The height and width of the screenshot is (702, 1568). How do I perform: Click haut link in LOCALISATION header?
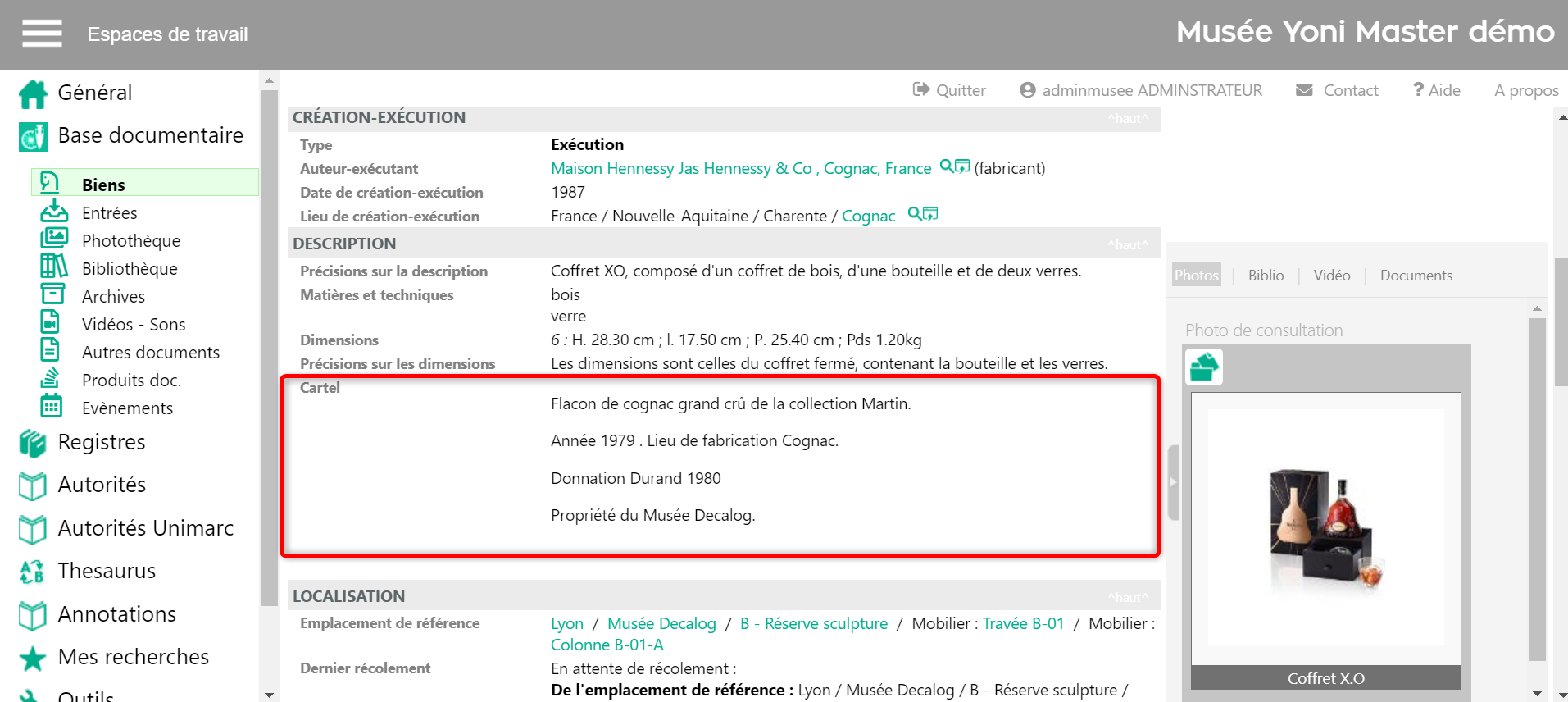[x=1128, y=597]
